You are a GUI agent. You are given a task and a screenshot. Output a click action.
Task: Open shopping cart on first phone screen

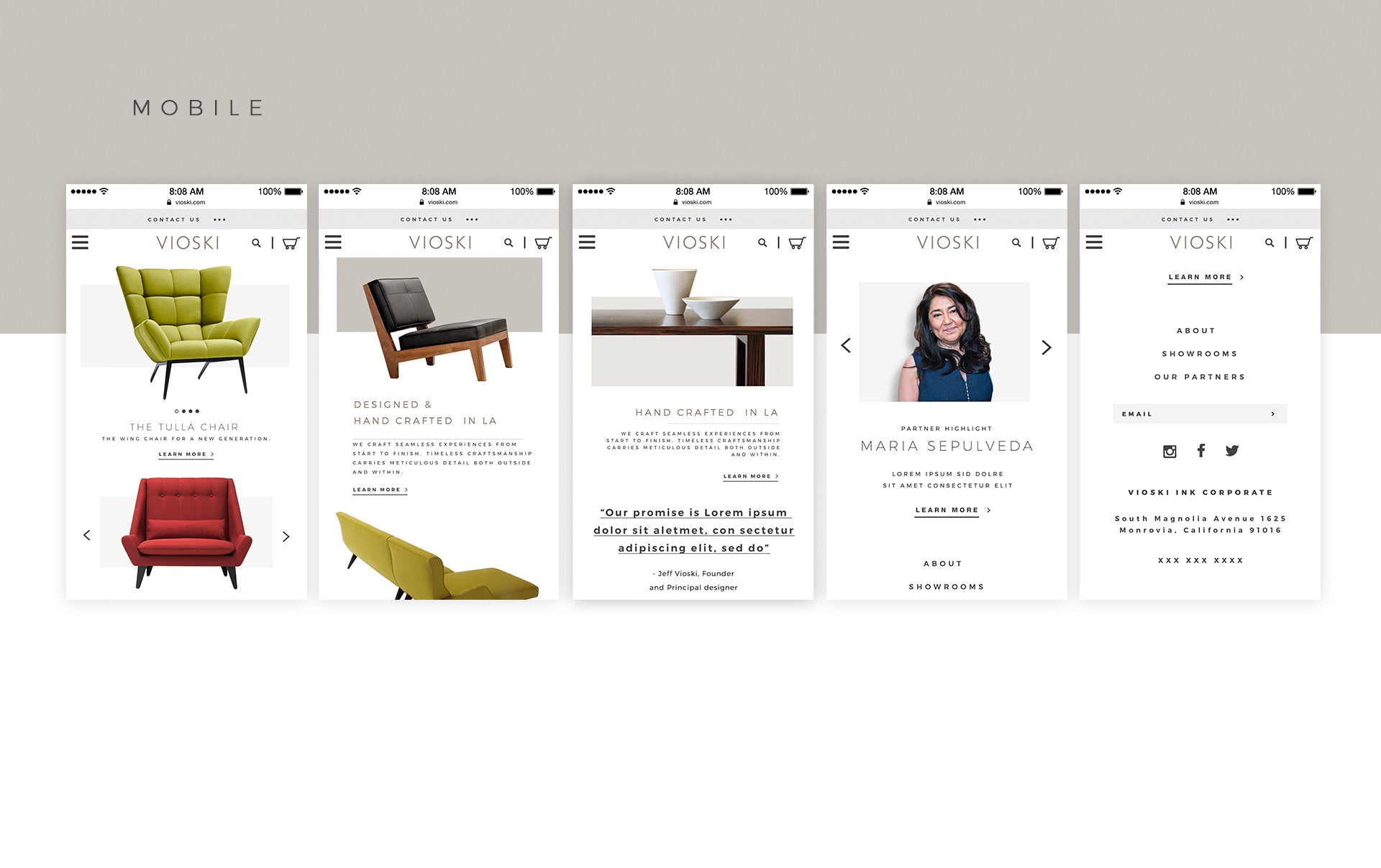tap(291, 243)
